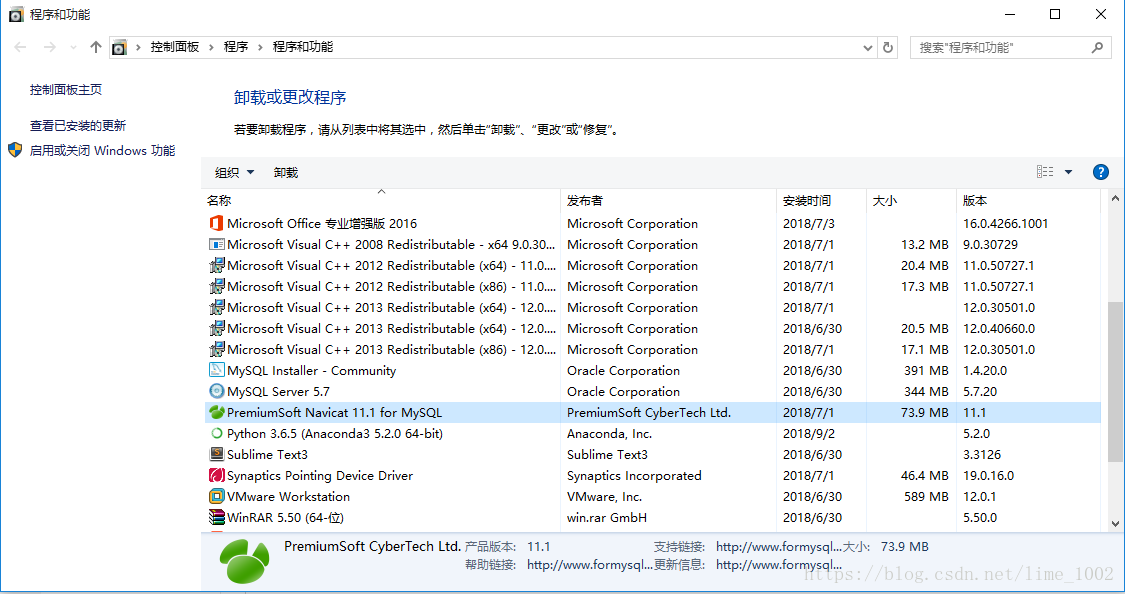Click the 卸载 toolbar button
1125x594 pixels.
[x=286, y=173]
